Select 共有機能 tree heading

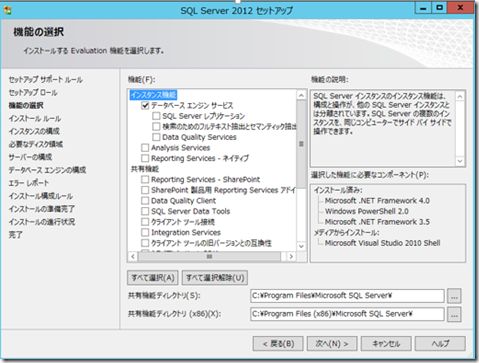pos(145,169)
